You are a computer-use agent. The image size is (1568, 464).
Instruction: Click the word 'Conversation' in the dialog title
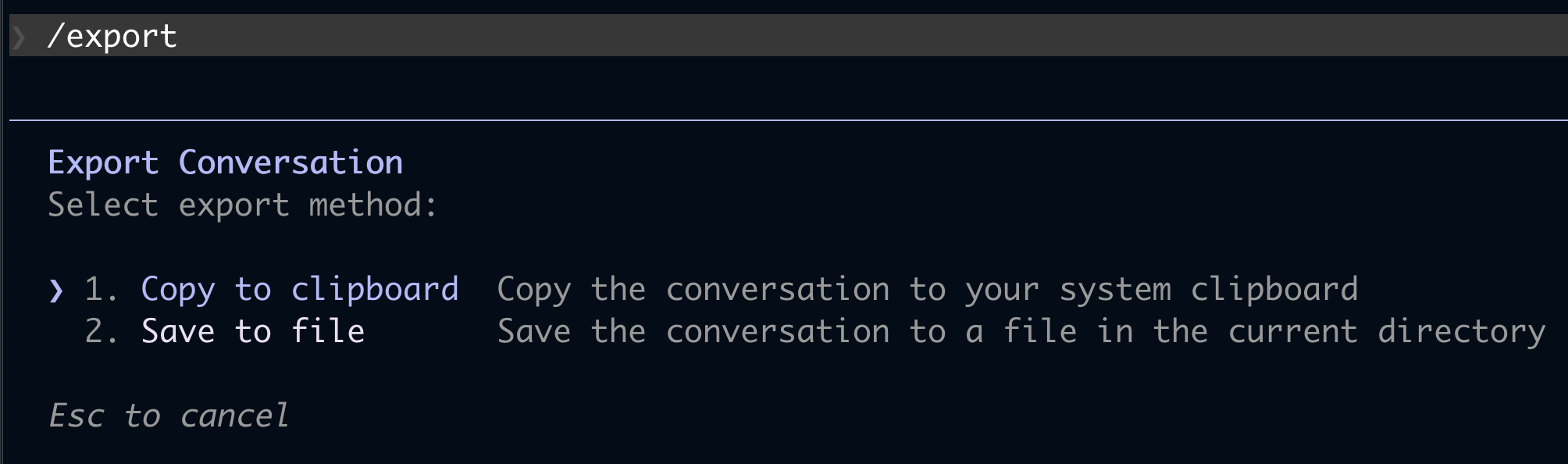290,163
